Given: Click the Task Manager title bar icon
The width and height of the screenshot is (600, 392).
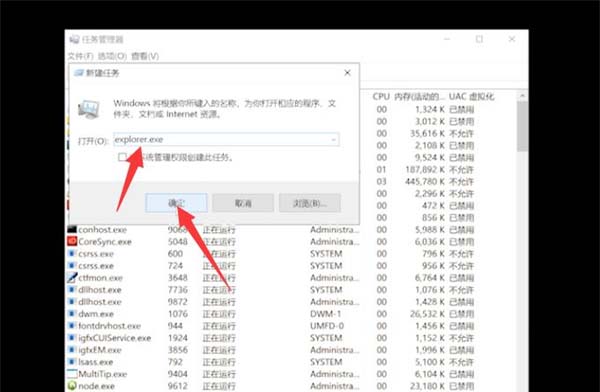Looking at the screenshot, I should (x=75, y=39).
